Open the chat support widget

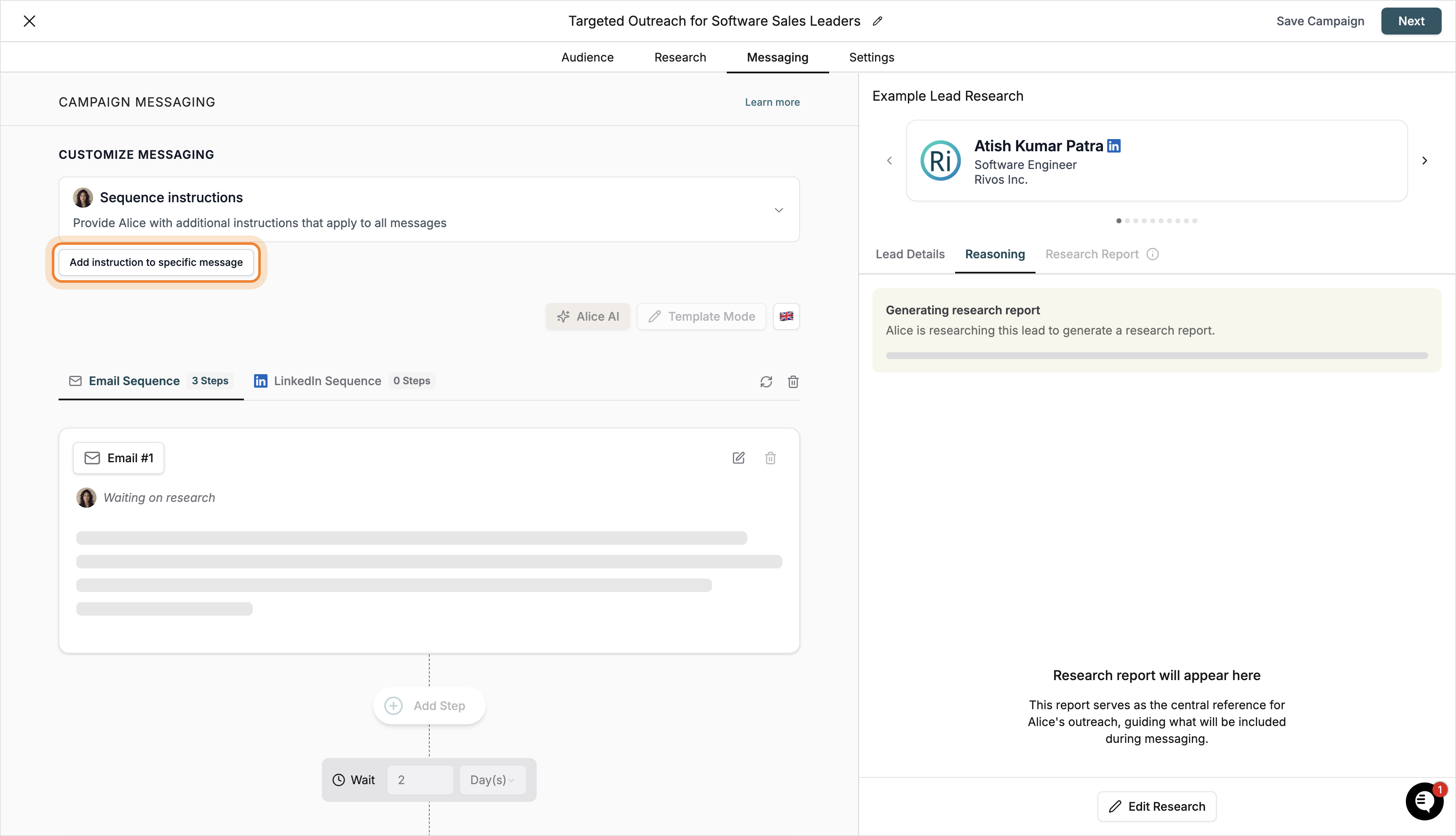coord(1424,801)
